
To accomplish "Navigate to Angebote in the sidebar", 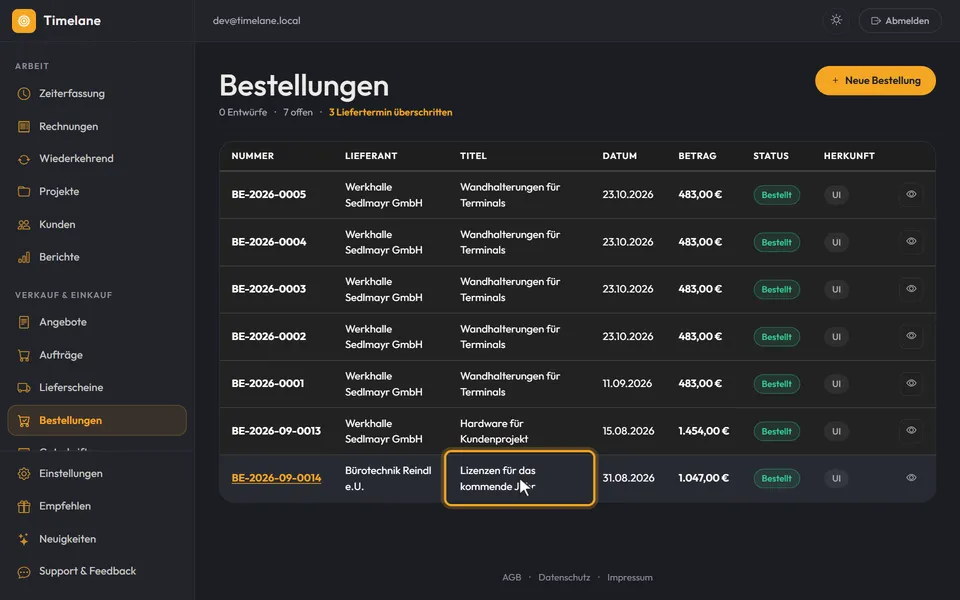I will click(97, 322).
